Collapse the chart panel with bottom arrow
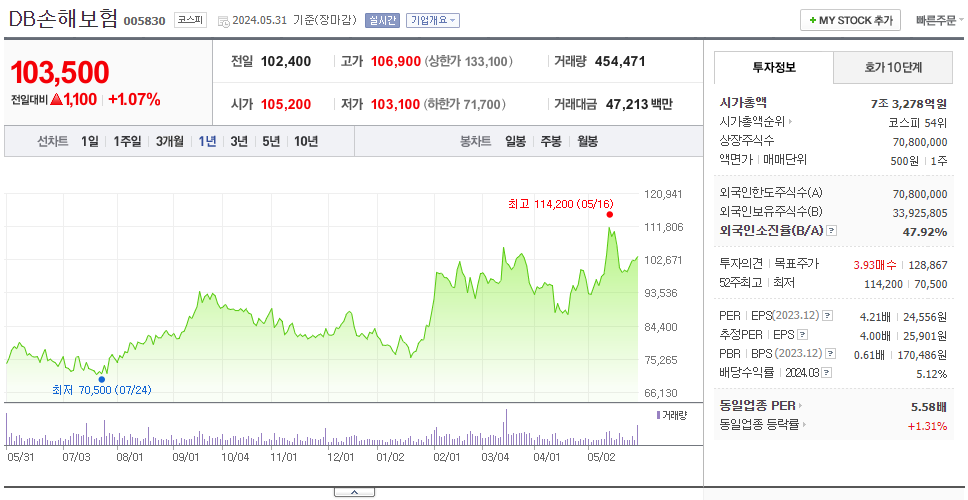The image size is (968, 500). (x=354, y=492)
